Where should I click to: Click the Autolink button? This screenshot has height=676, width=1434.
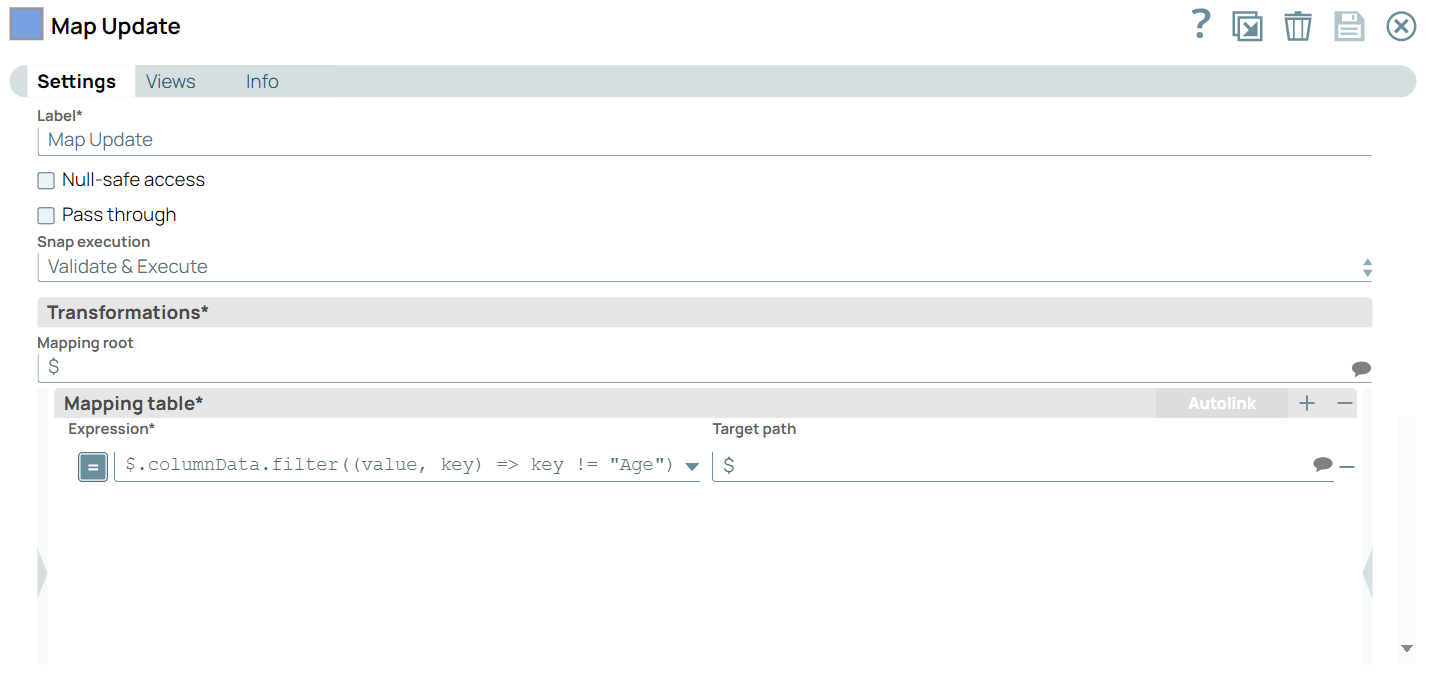[x=1221, y=404]
